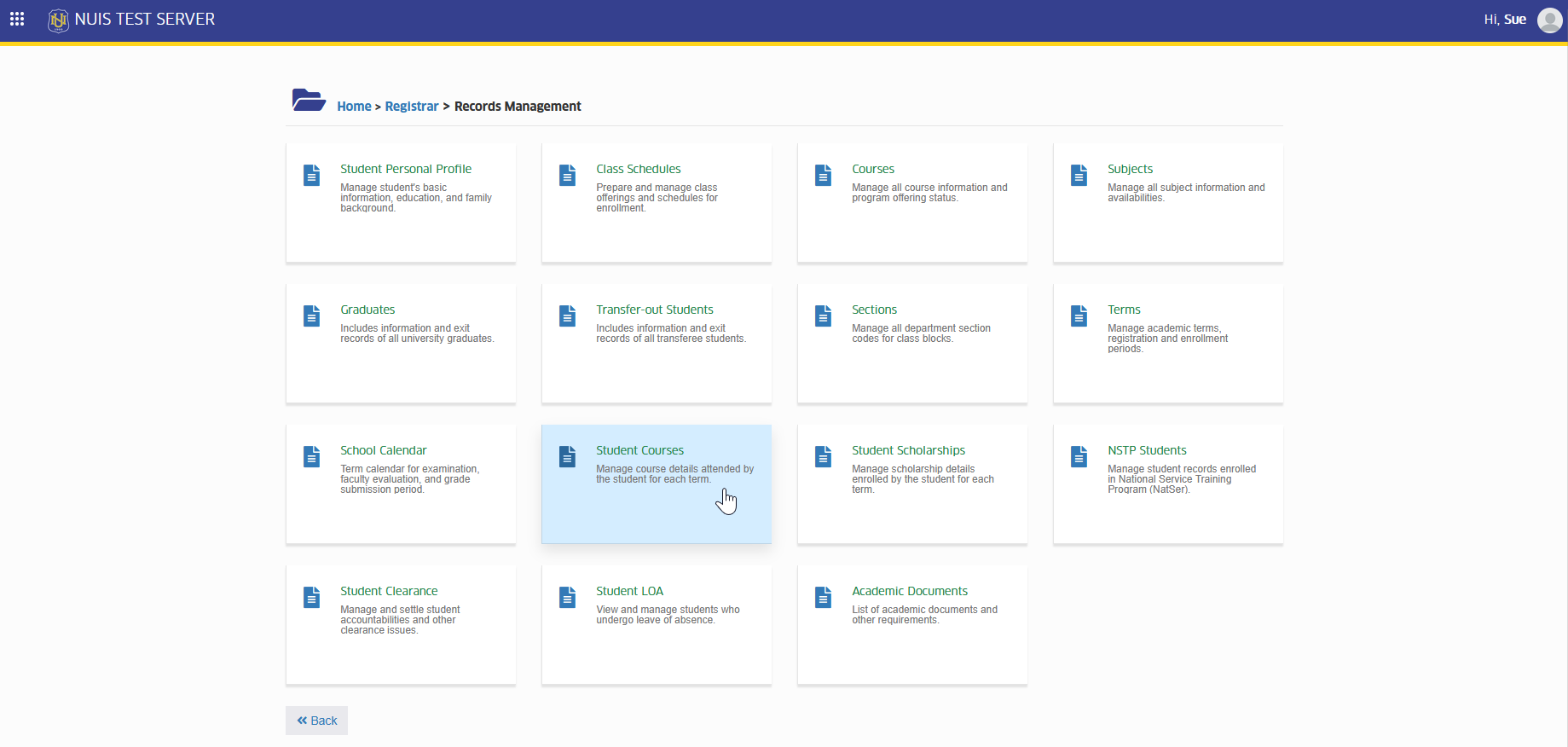Open the Terms title link
The height and width of the screenshot is (747, 1568).
(x=1124, y=310)
